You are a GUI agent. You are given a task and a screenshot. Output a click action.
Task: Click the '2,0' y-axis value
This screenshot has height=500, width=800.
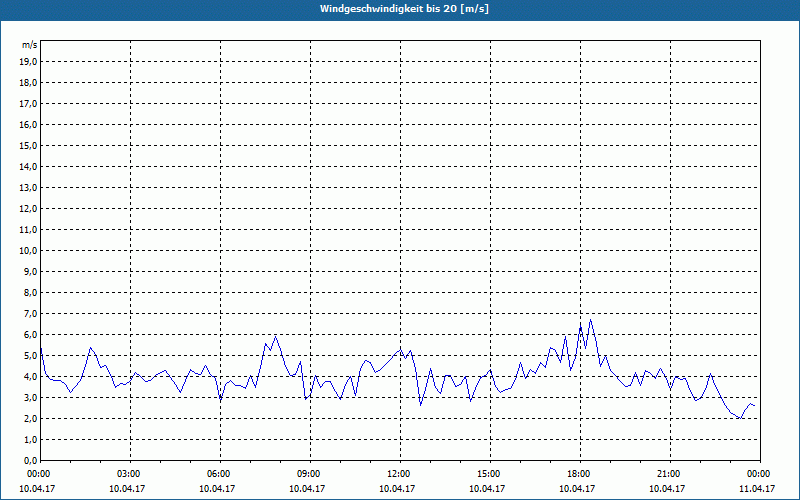pos(31,419)
